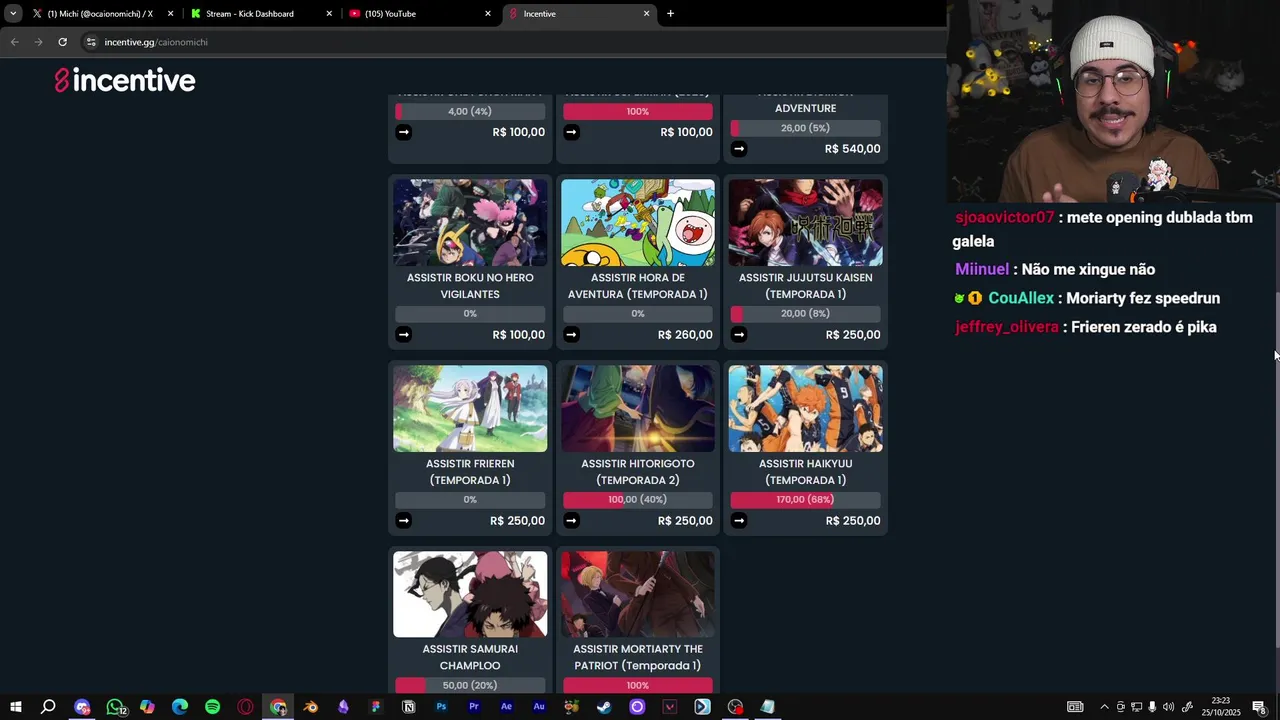Click Jujutsu Kaisen 20,00 (8%) progress bar
The height and width of the screenshot is (720, 1280).
tap(805, 314)
